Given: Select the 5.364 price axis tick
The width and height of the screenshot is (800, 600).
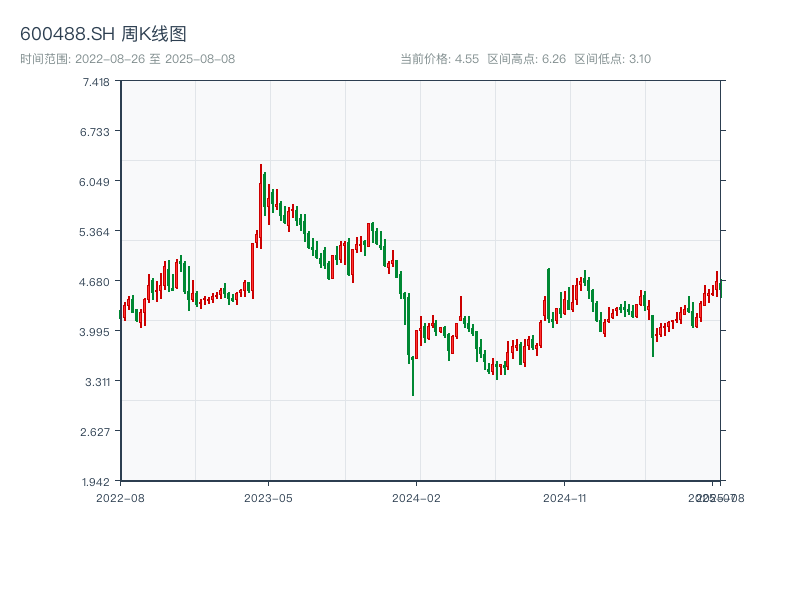Looking at the screenshot, I should click(x=95, y=231).
